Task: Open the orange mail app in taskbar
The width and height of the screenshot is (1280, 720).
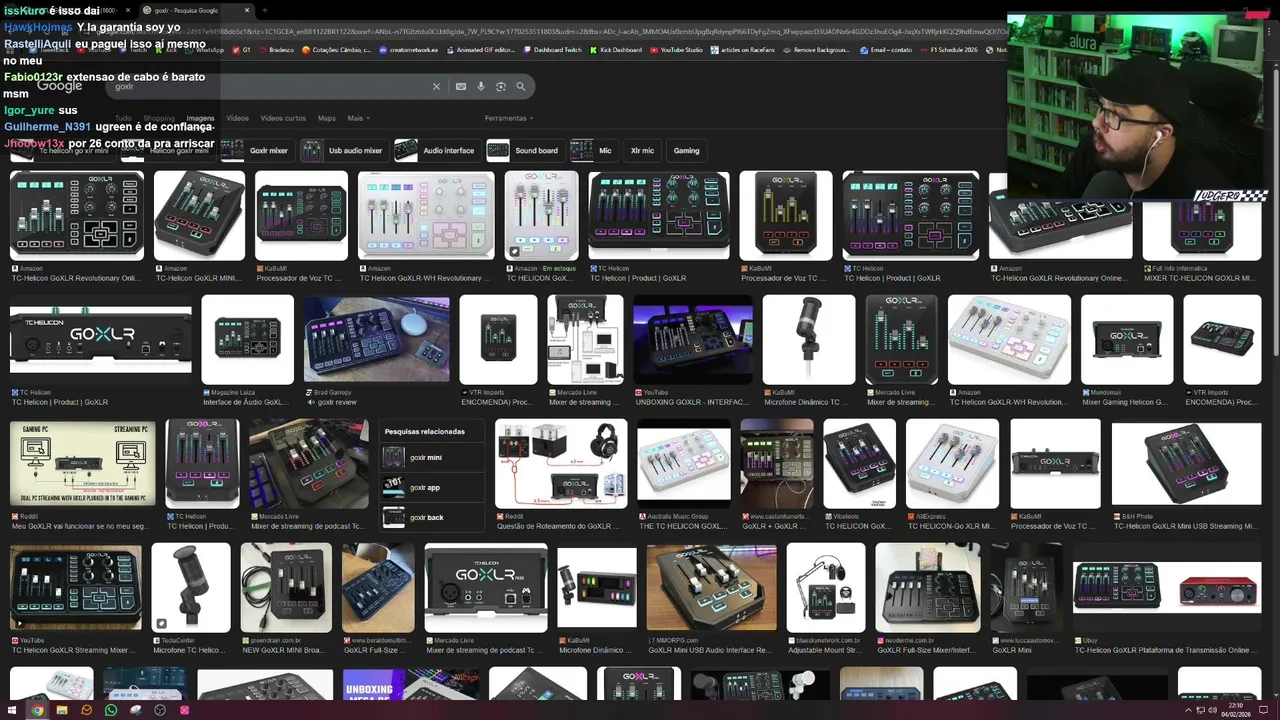Action: 86,710
